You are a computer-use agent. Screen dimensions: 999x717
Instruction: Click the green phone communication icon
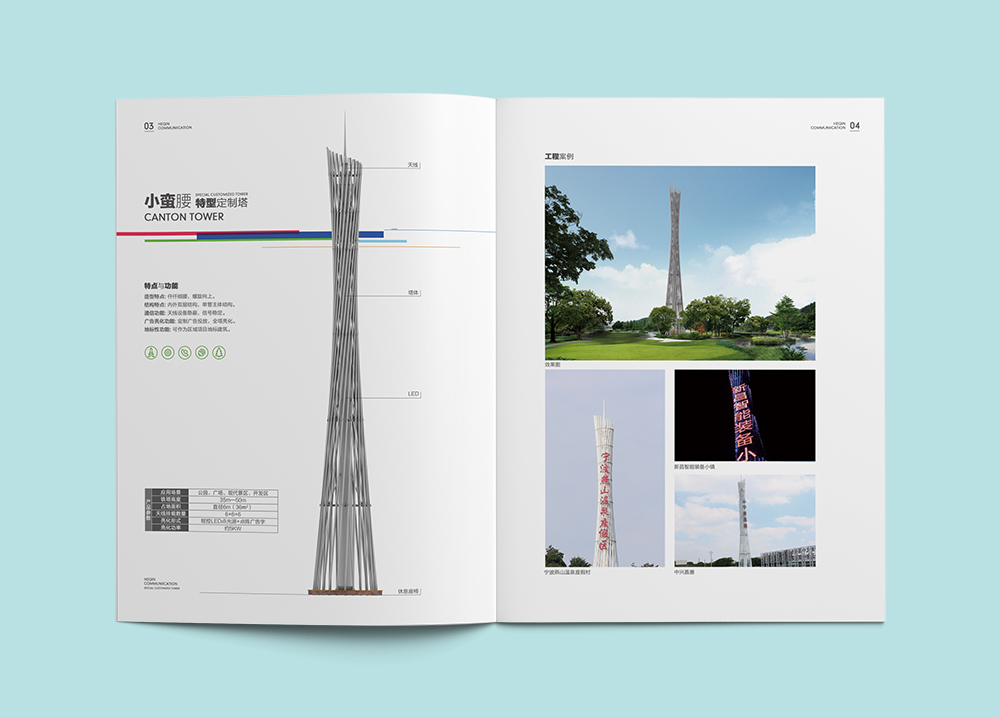[x=185, y=352]
